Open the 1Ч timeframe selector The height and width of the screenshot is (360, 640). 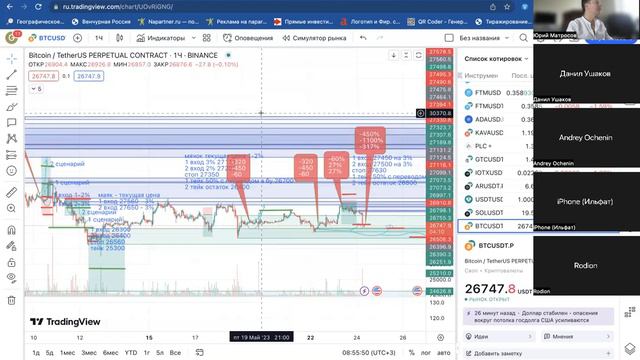pyautogui.click(x=99, y=38)
